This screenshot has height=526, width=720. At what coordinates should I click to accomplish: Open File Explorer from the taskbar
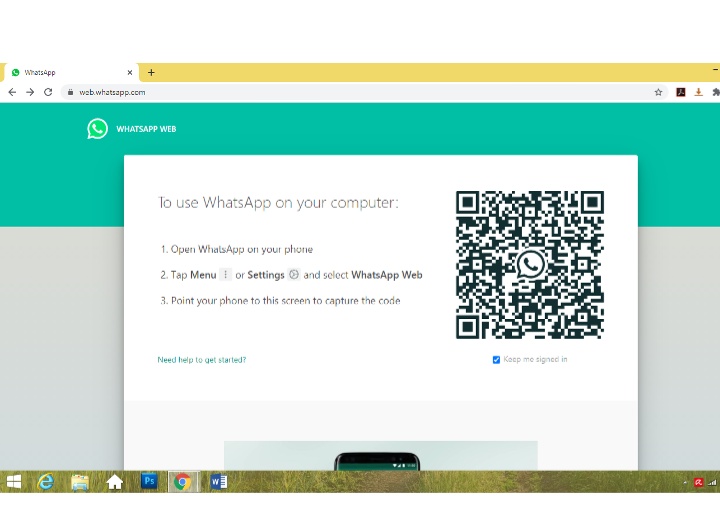point(80,482)
